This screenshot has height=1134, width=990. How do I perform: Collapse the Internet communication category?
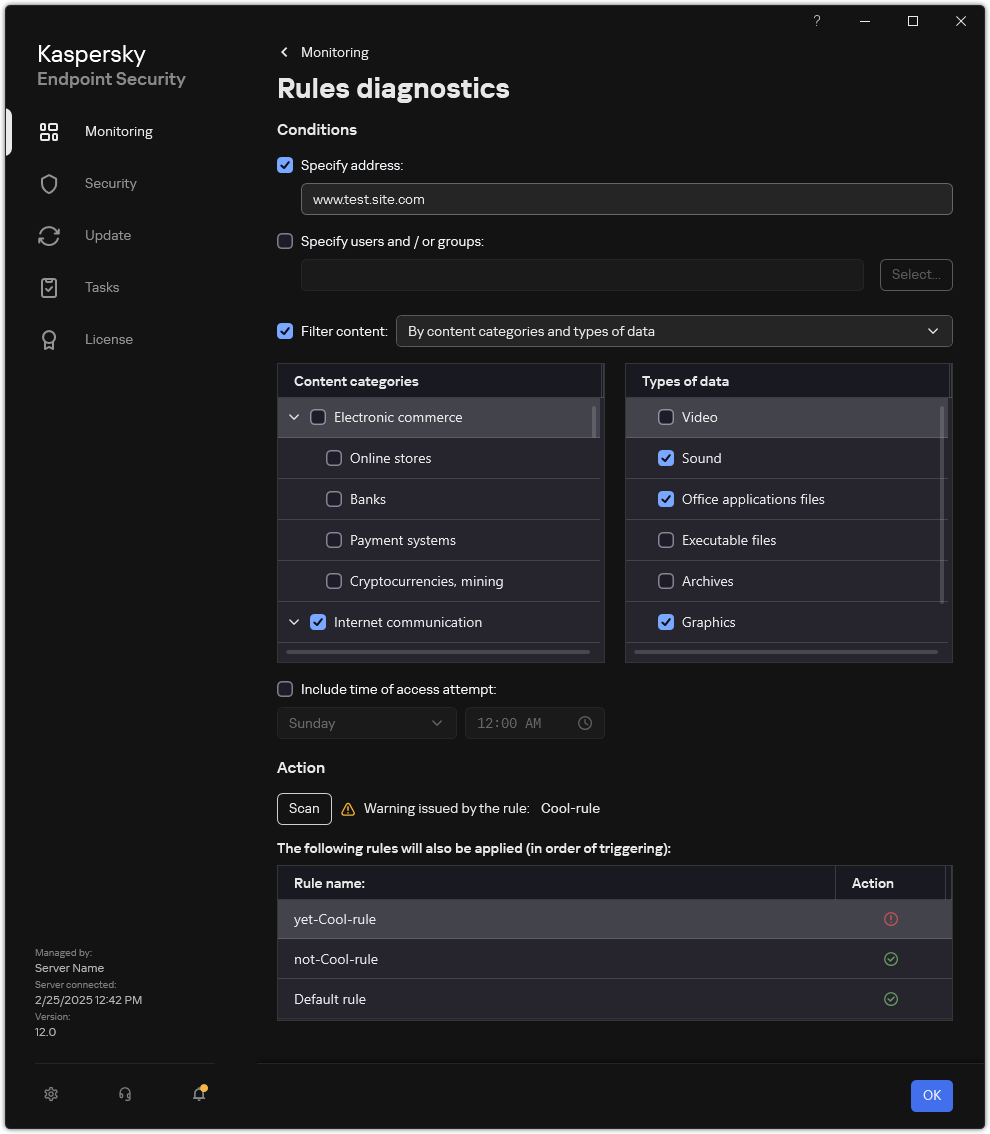294,622
